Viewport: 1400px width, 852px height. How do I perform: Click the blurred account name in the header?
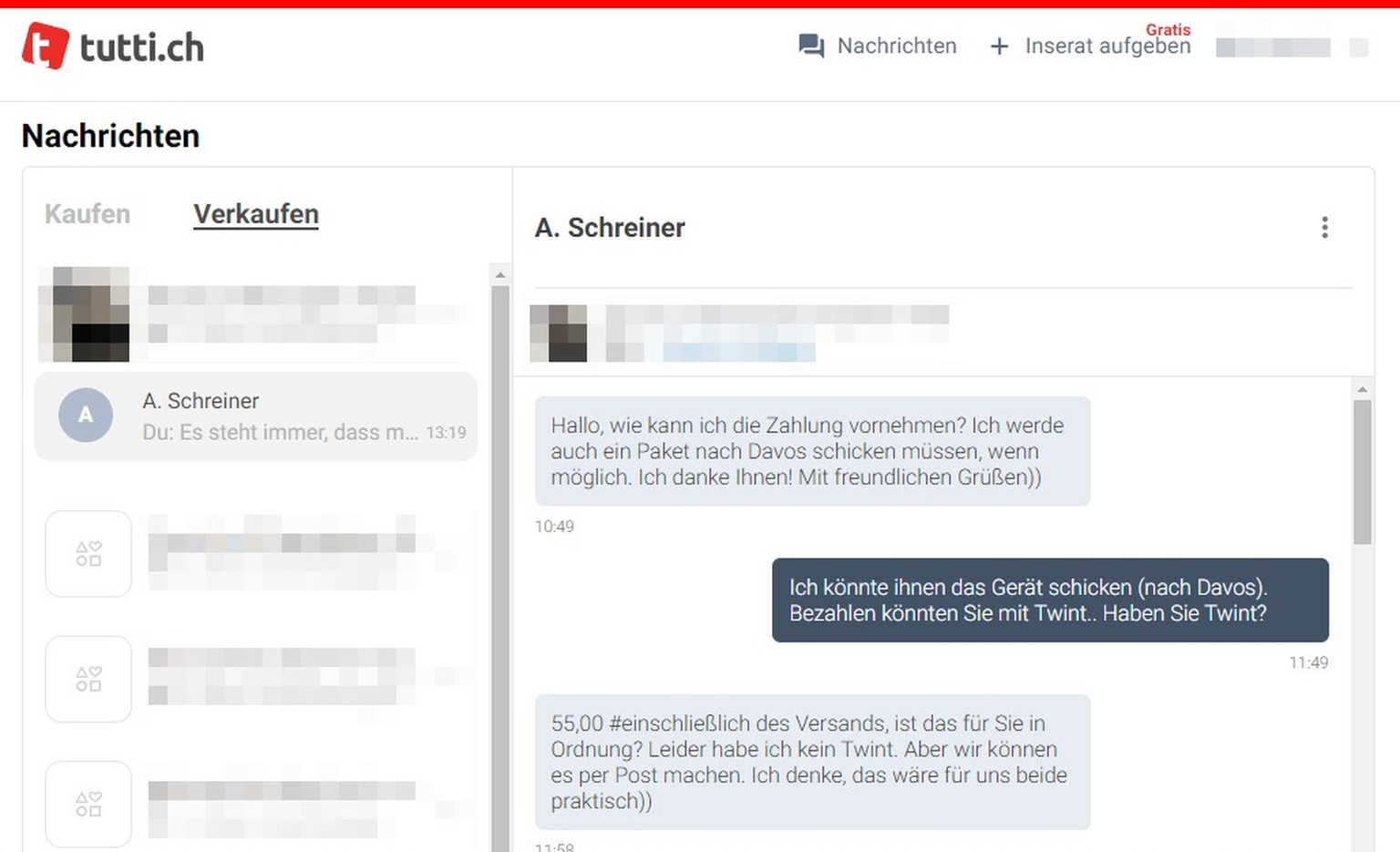1272,47
